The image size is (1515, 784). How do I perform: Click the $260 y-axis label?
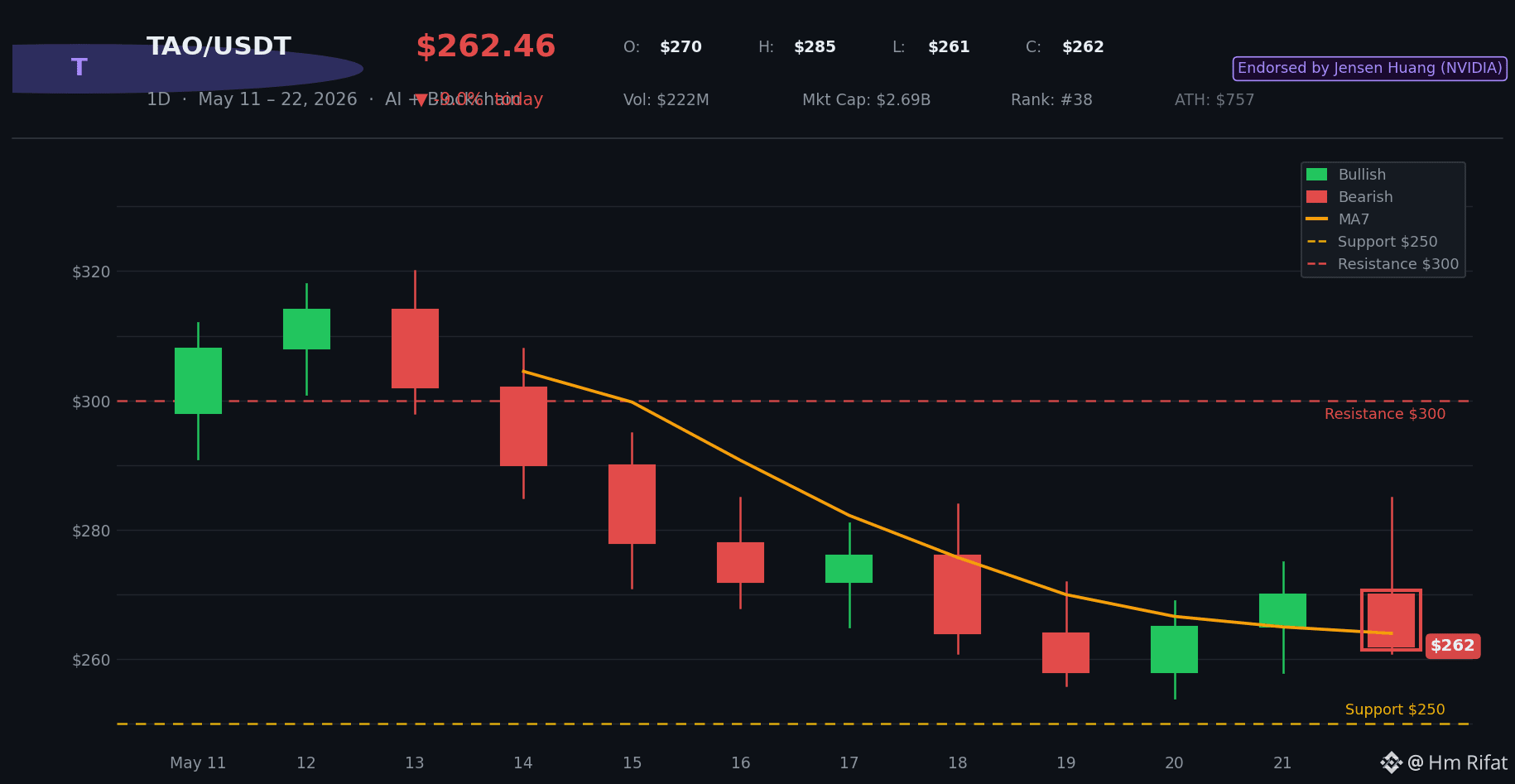91,660
